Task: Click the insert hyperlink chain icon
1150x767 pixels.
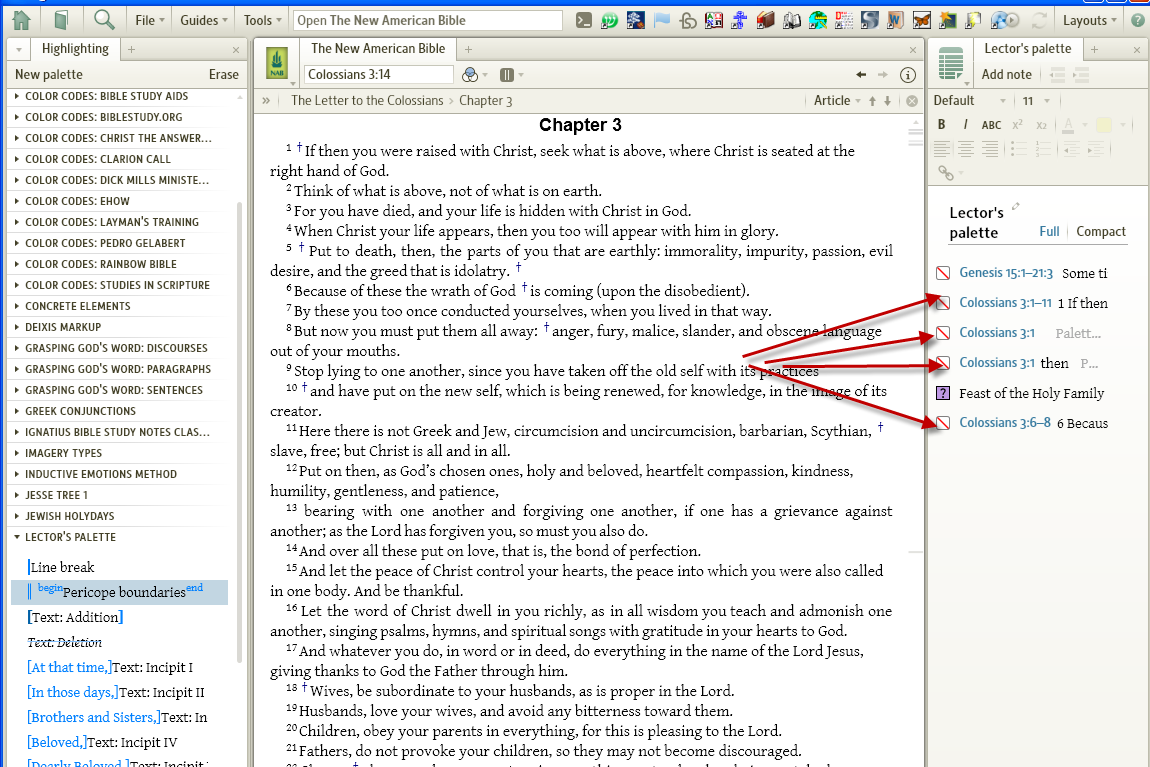Action: coord(945,173)
